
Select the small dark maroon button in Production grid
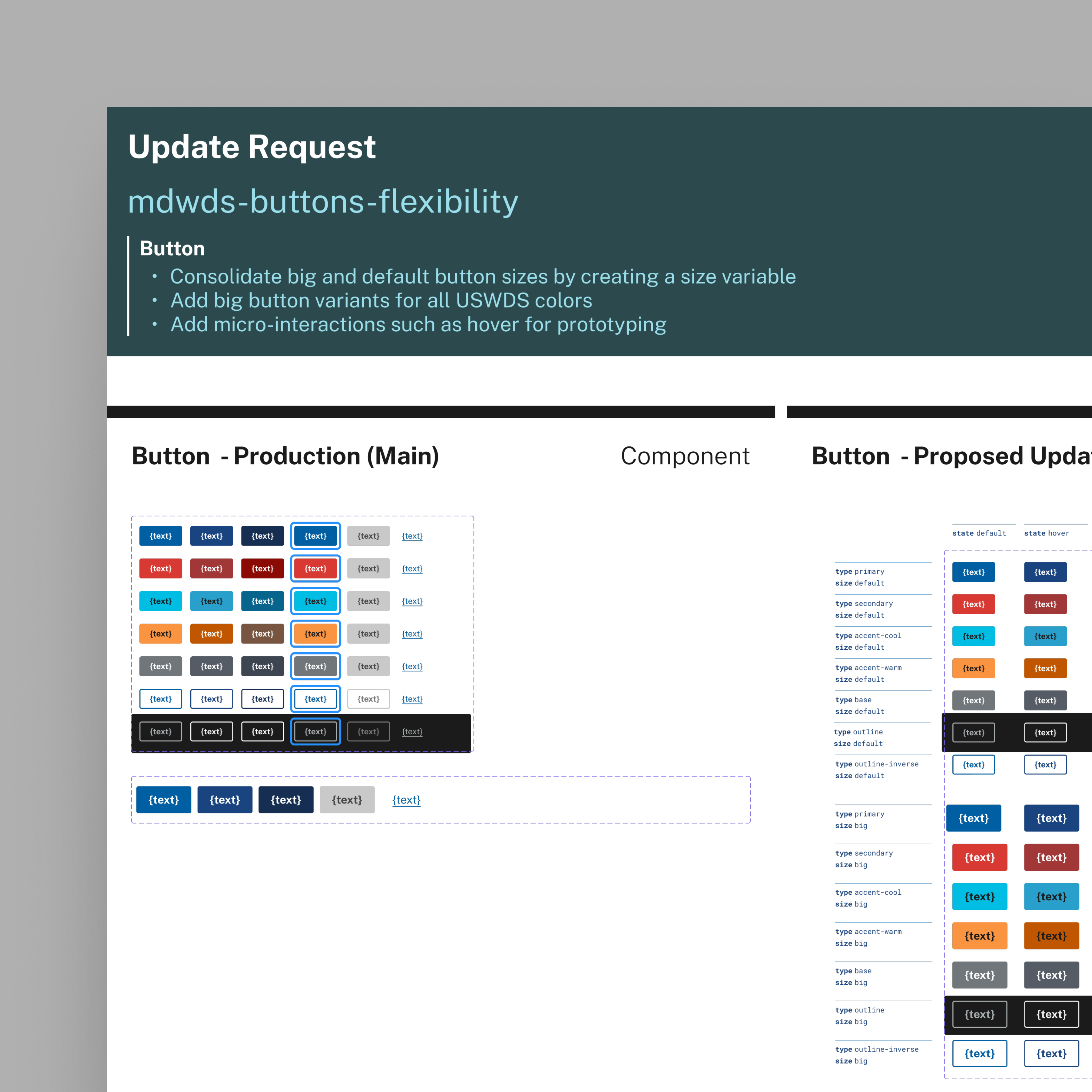pos(262,569)
